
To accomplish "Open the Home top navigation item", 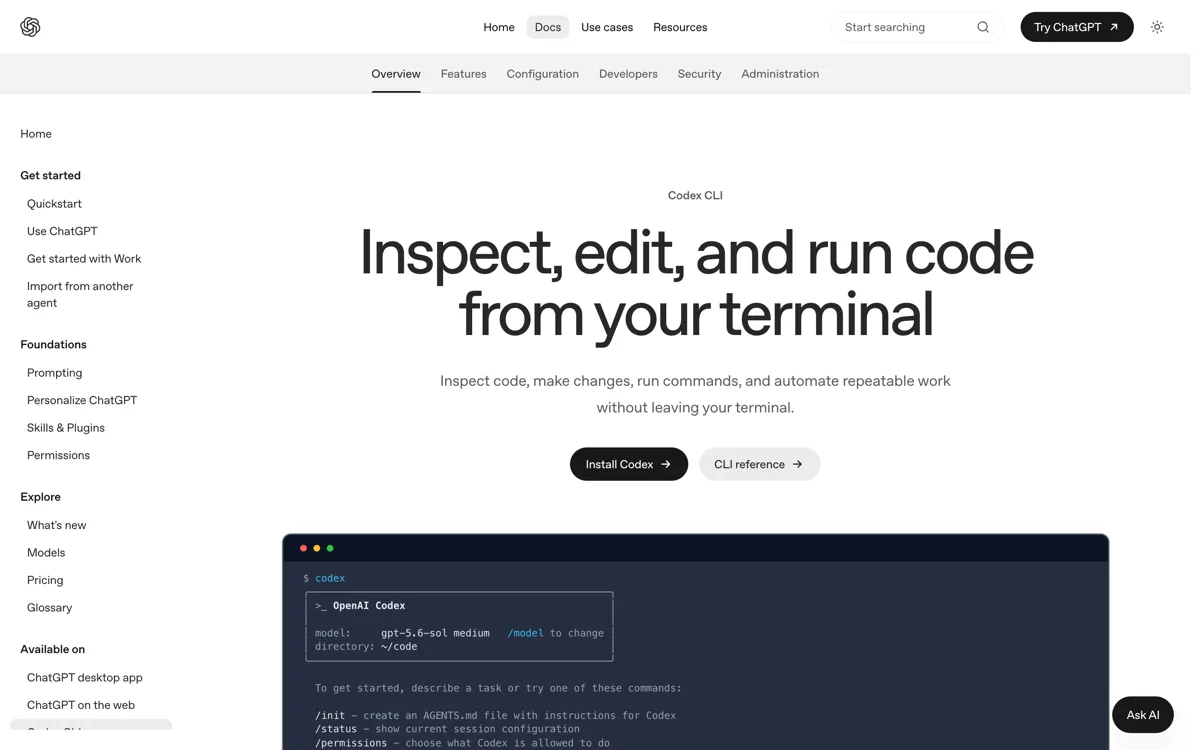I will 499,27.
